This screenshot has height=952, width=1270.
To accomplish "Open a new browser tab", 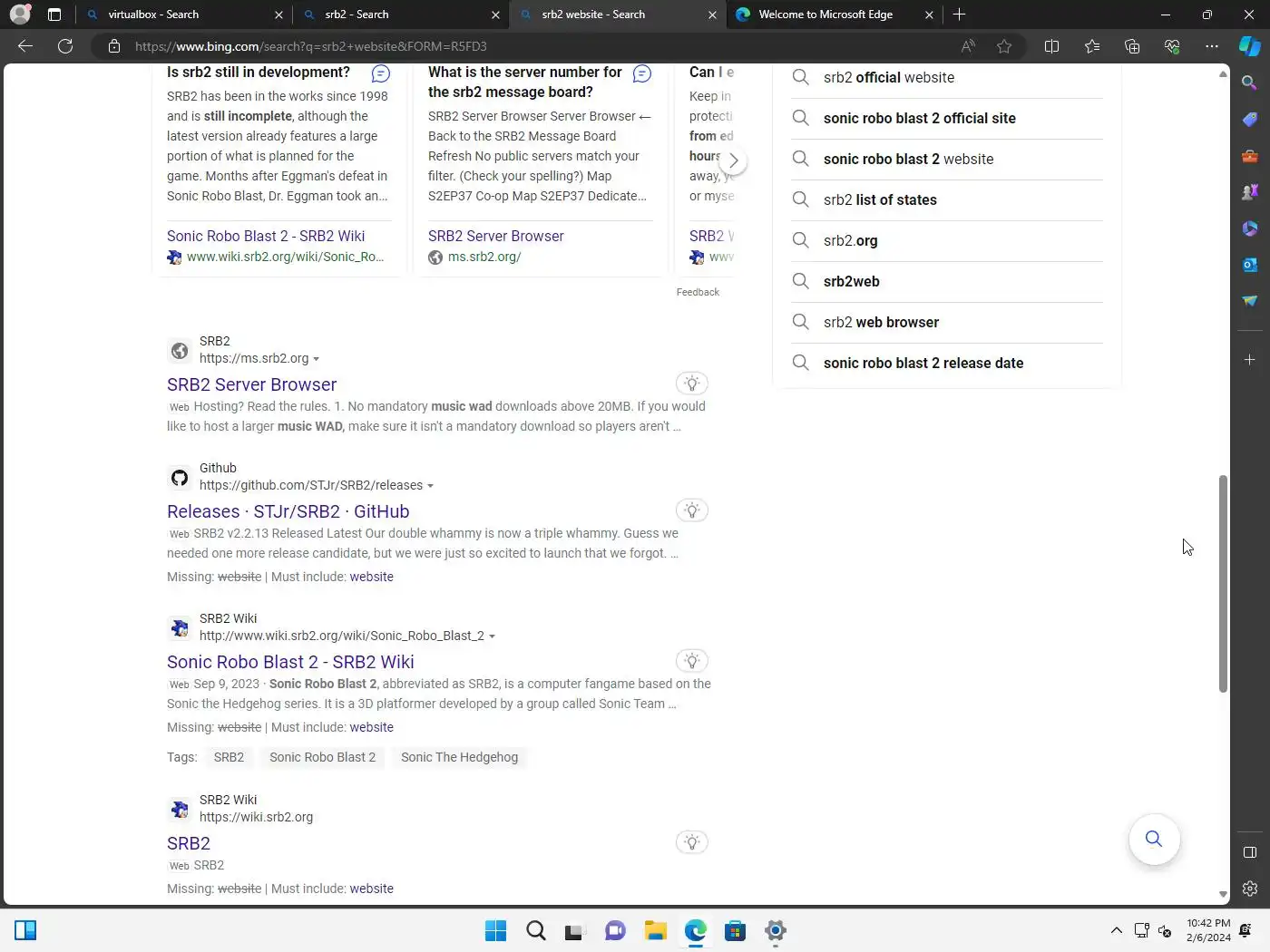I will click(959, 15).
